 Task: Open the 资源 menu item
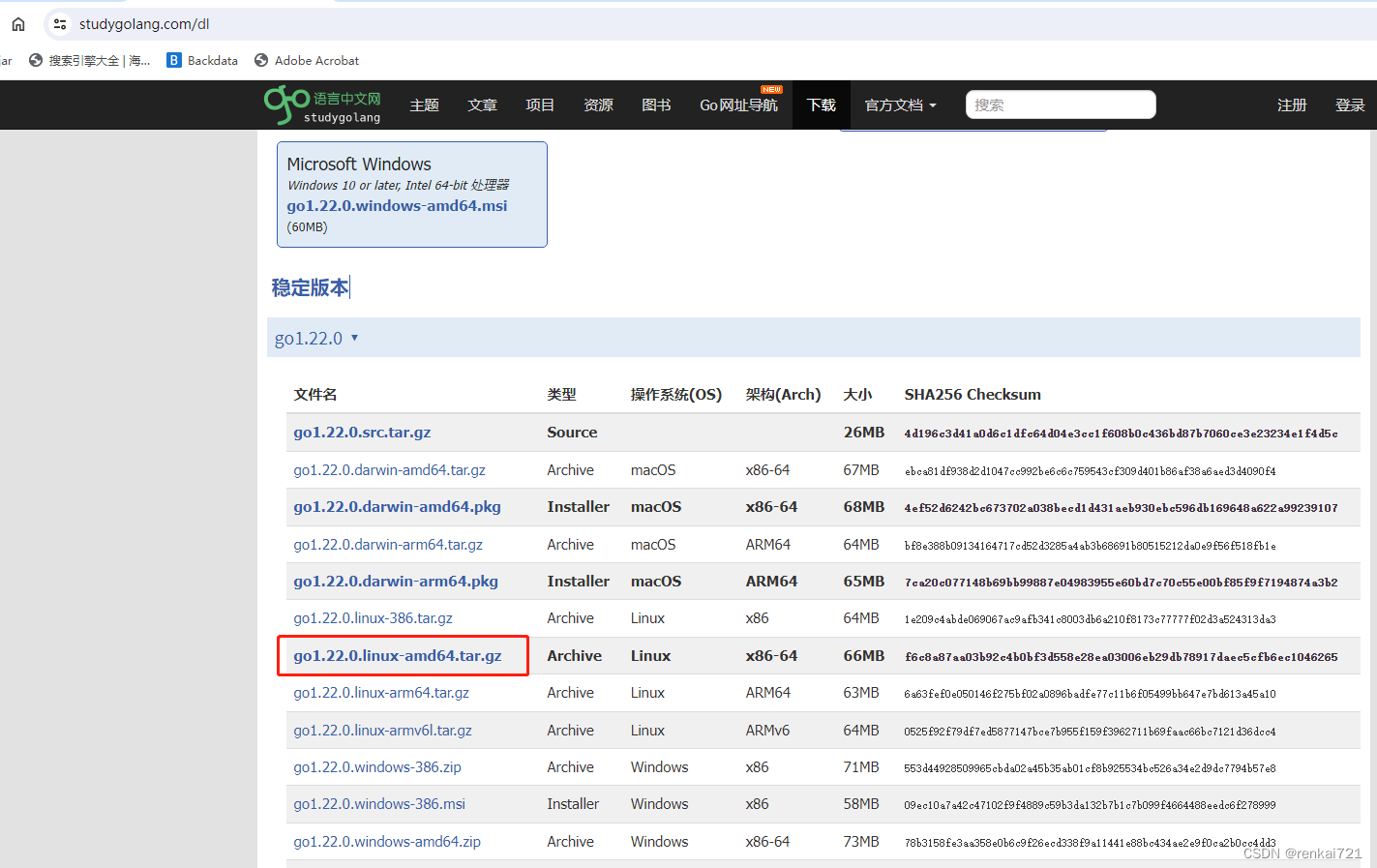click(598, 105)
